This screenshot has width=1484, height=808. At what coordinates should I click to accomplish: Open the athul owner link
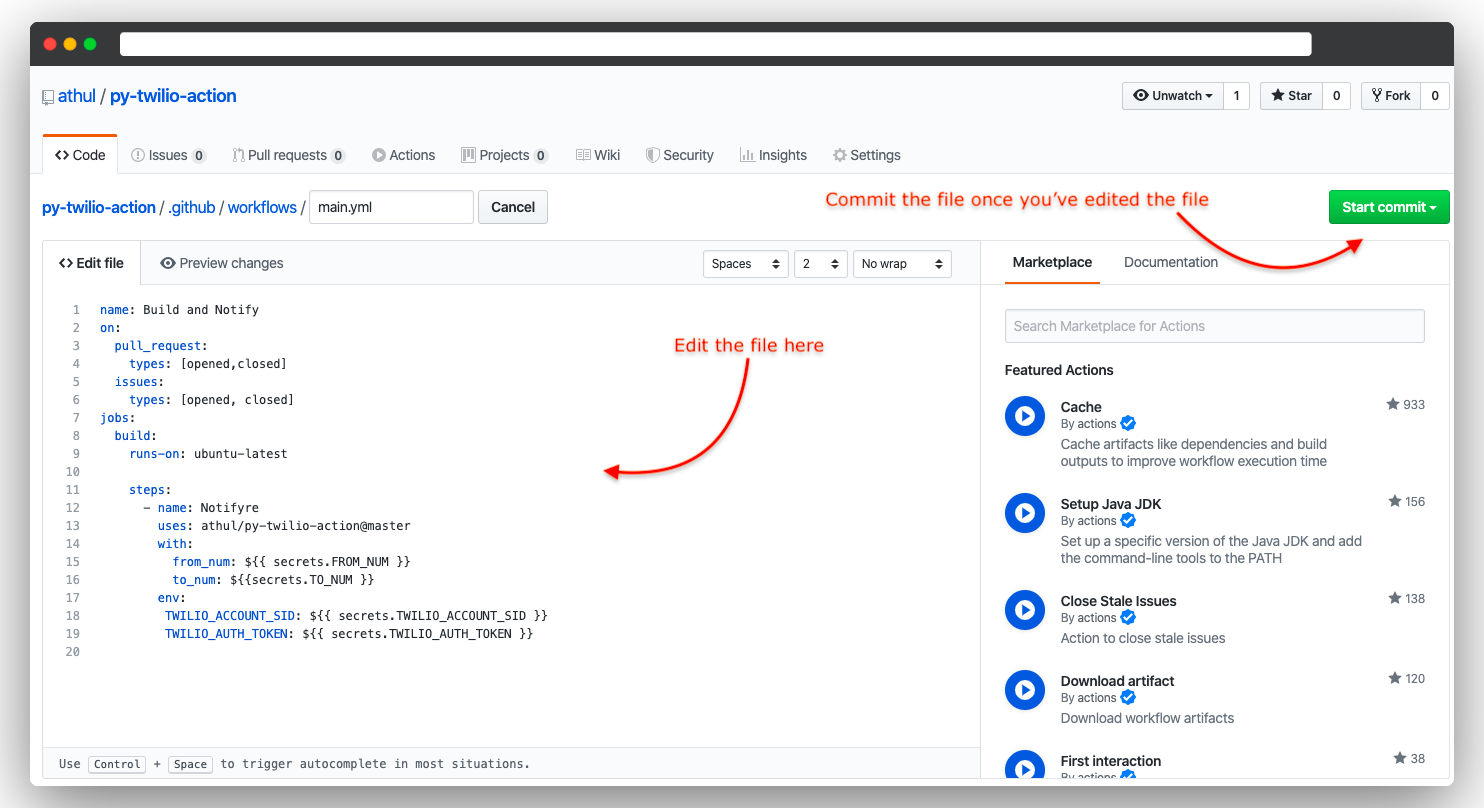coord(77,96)
